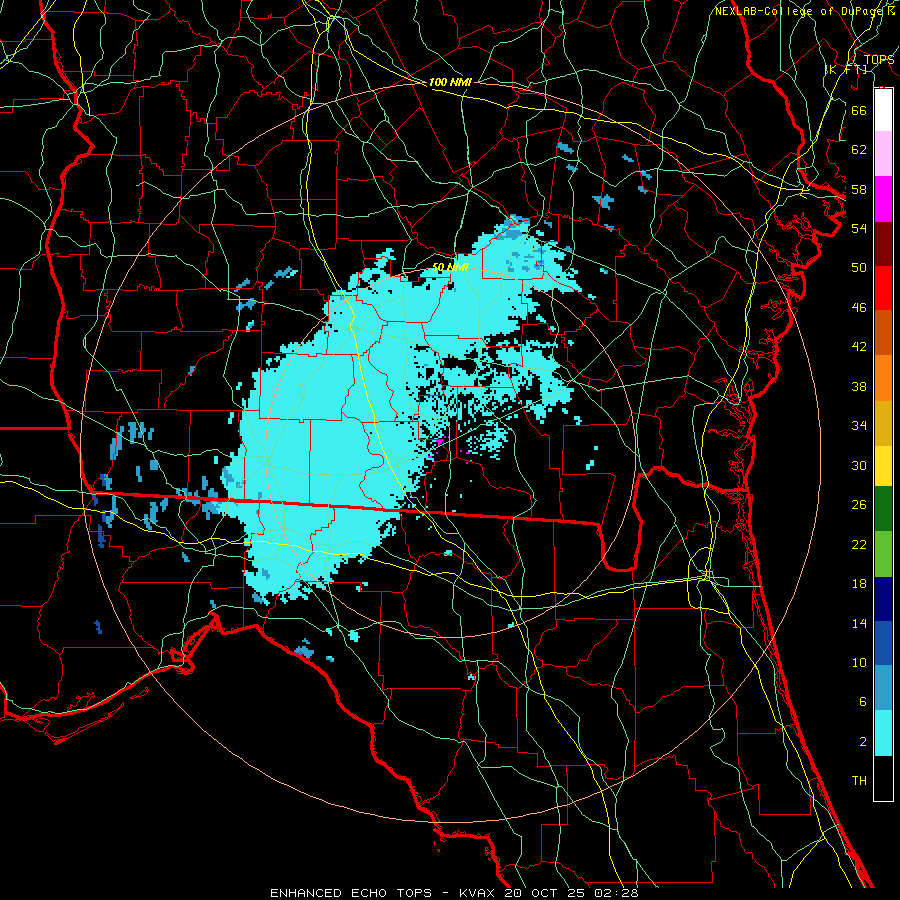The height and width of the screenshot is (900, 900).
Task: Click the legend value '10'
Action: coord(859,662)
